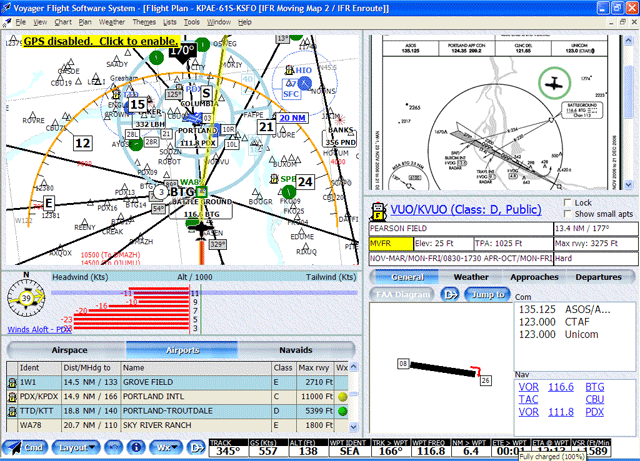640x461 pixels.
Task: Select the GROVE FIELD row name
Action: tap(148, 382)
